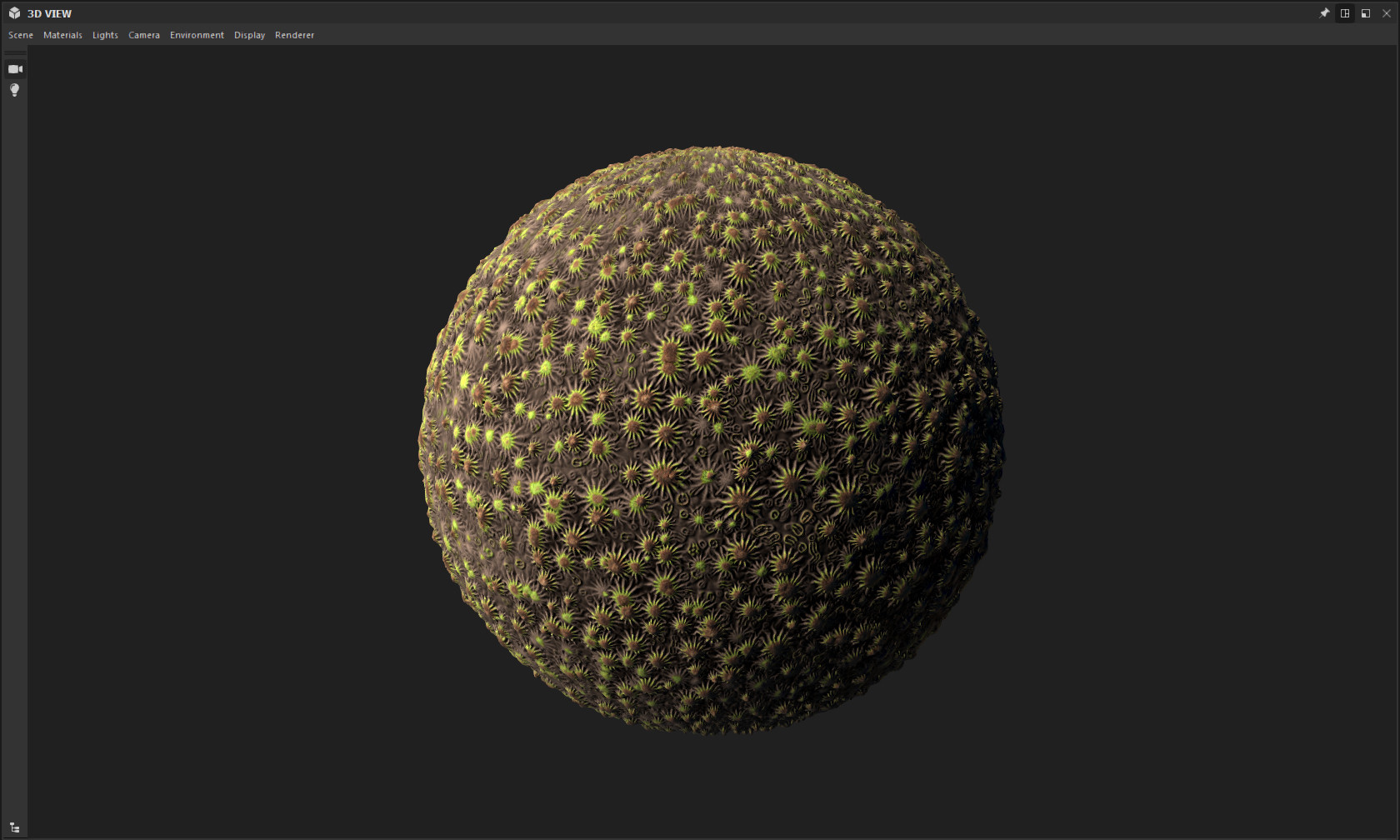Click the 3D VIEW cube logo in the title bar
This screenshot has width=1400, height=840.
pyautogui.click(x=13, y=12)
